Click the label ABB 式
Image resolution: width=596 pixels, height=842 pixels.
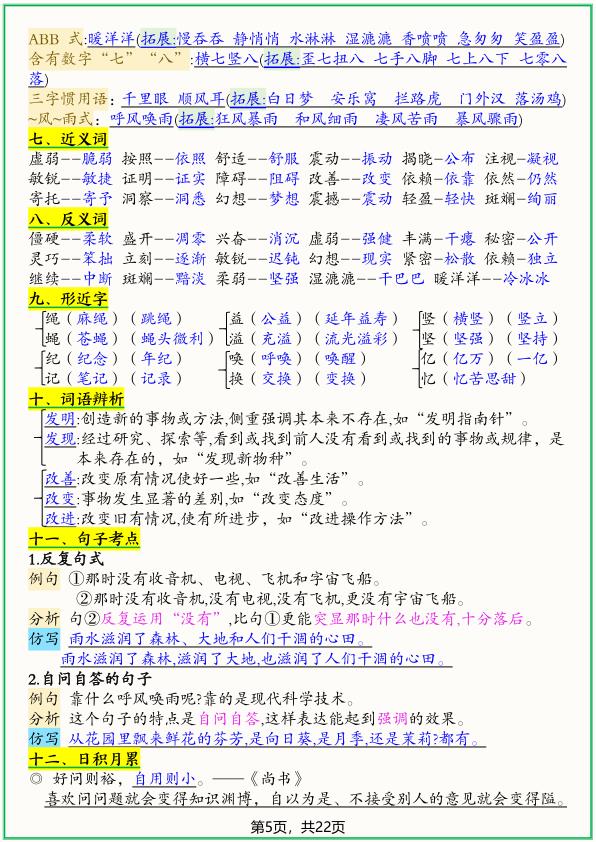pyautogui.click(x=56, y=39)
